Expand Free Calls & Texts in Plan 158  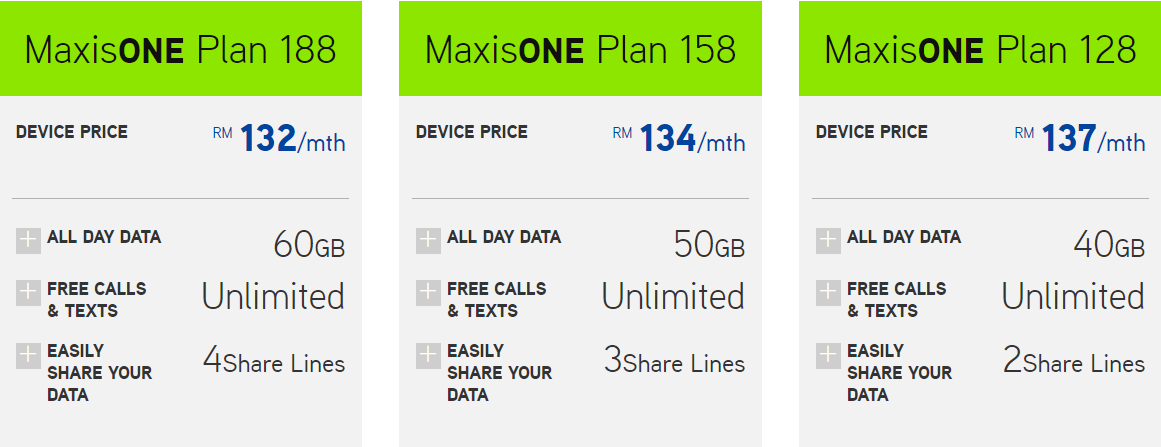click(428, 293)
